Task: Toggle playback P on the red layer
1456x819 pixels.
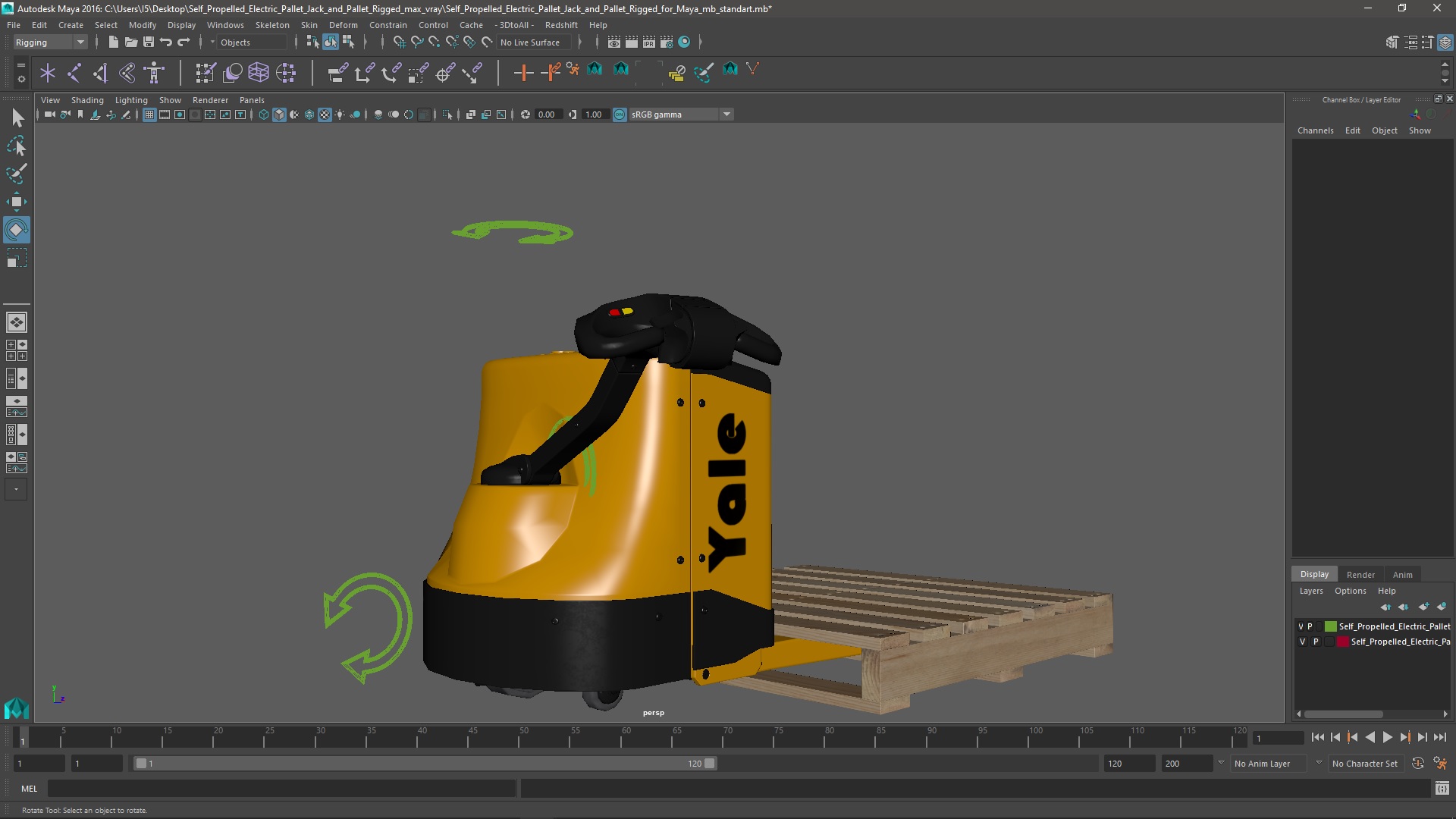Action: coord(1316,642)
